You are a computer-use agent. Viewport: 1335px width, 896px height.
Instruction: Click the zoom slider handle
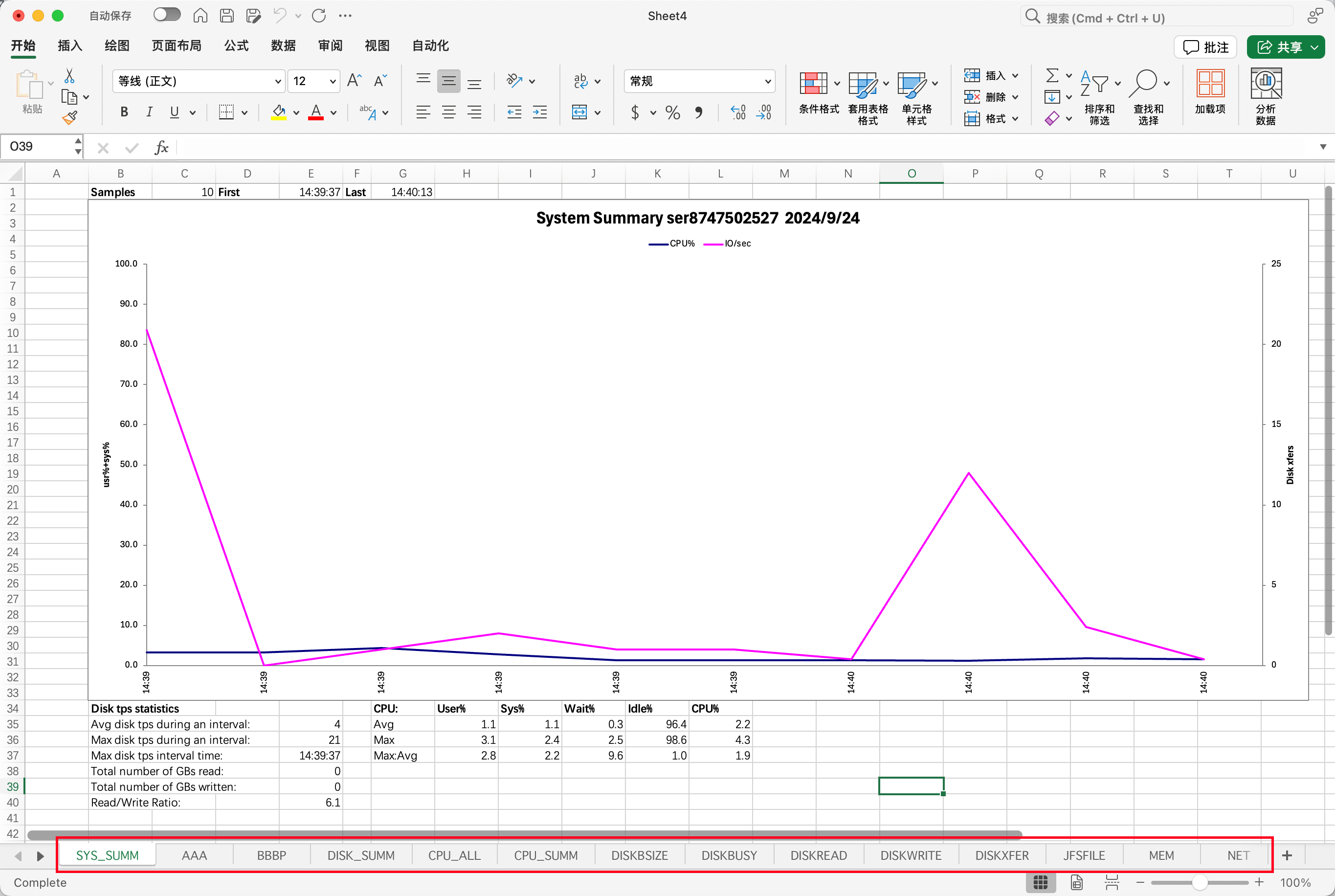pos(1199,882)
